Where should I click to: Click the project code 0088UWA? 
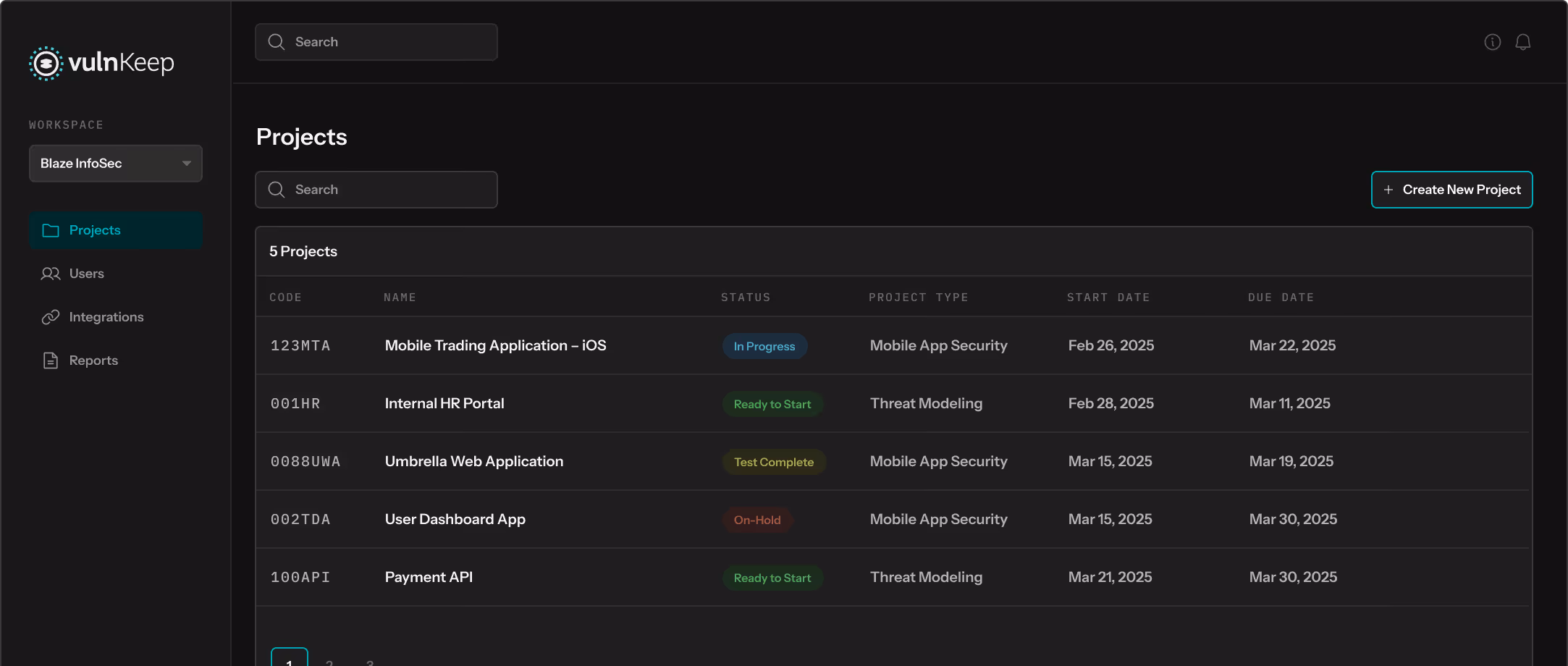pyautogui.click(x=305, y=462)
